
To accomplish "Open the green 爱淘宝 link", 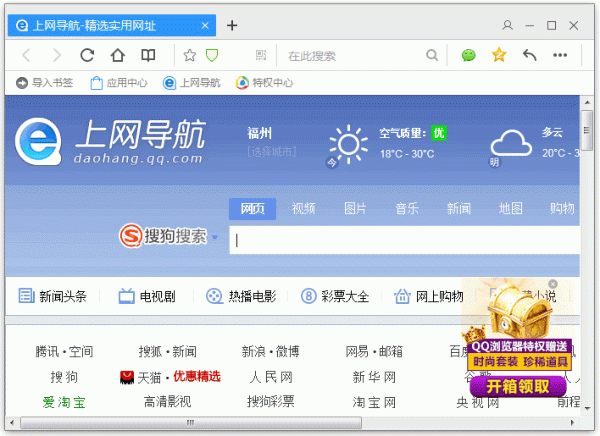I will coord(64,402).
